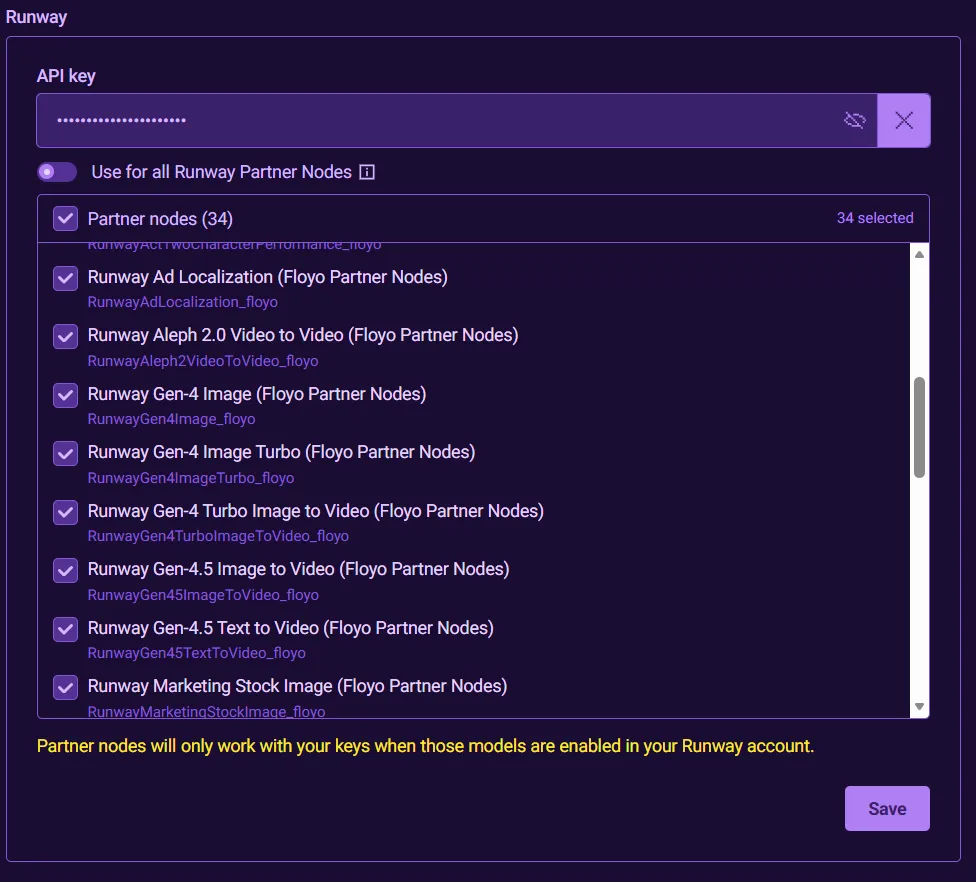This screenshot has height=882, width=976.
Task: Uncheck the Runway Gen-4 Image (Floyo Partner Nodes) checkbox
Action: 65,395
